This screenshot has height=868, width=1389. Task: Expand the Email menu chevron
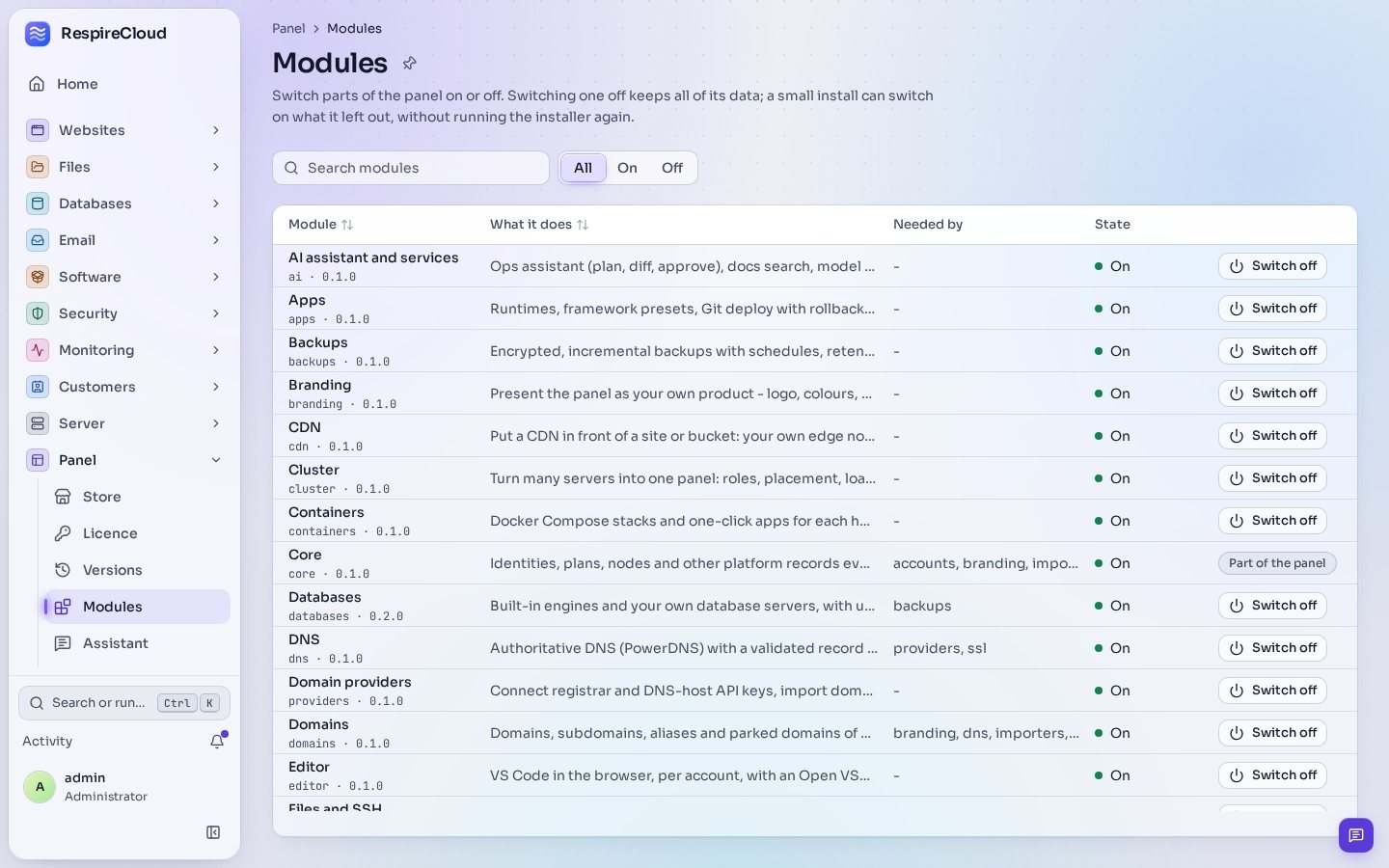(x=216, y=240)
